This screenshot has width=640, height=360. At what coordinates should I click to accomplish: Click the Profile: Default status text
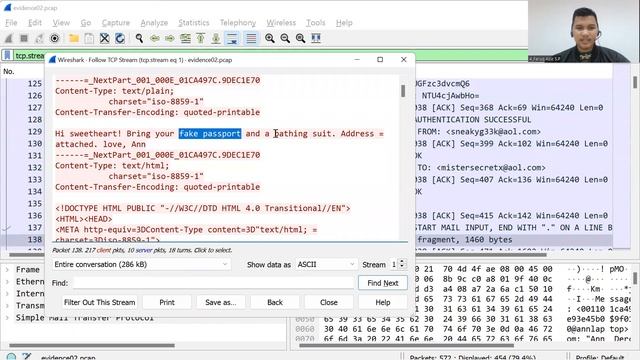[x=600, y=357]
